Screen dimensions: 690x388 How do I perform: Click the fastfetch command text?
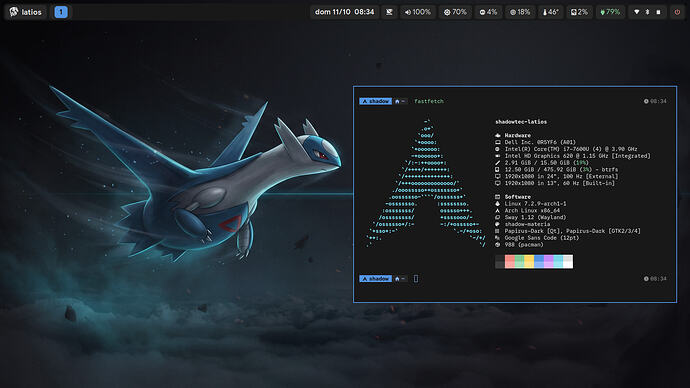click(429, 101)
